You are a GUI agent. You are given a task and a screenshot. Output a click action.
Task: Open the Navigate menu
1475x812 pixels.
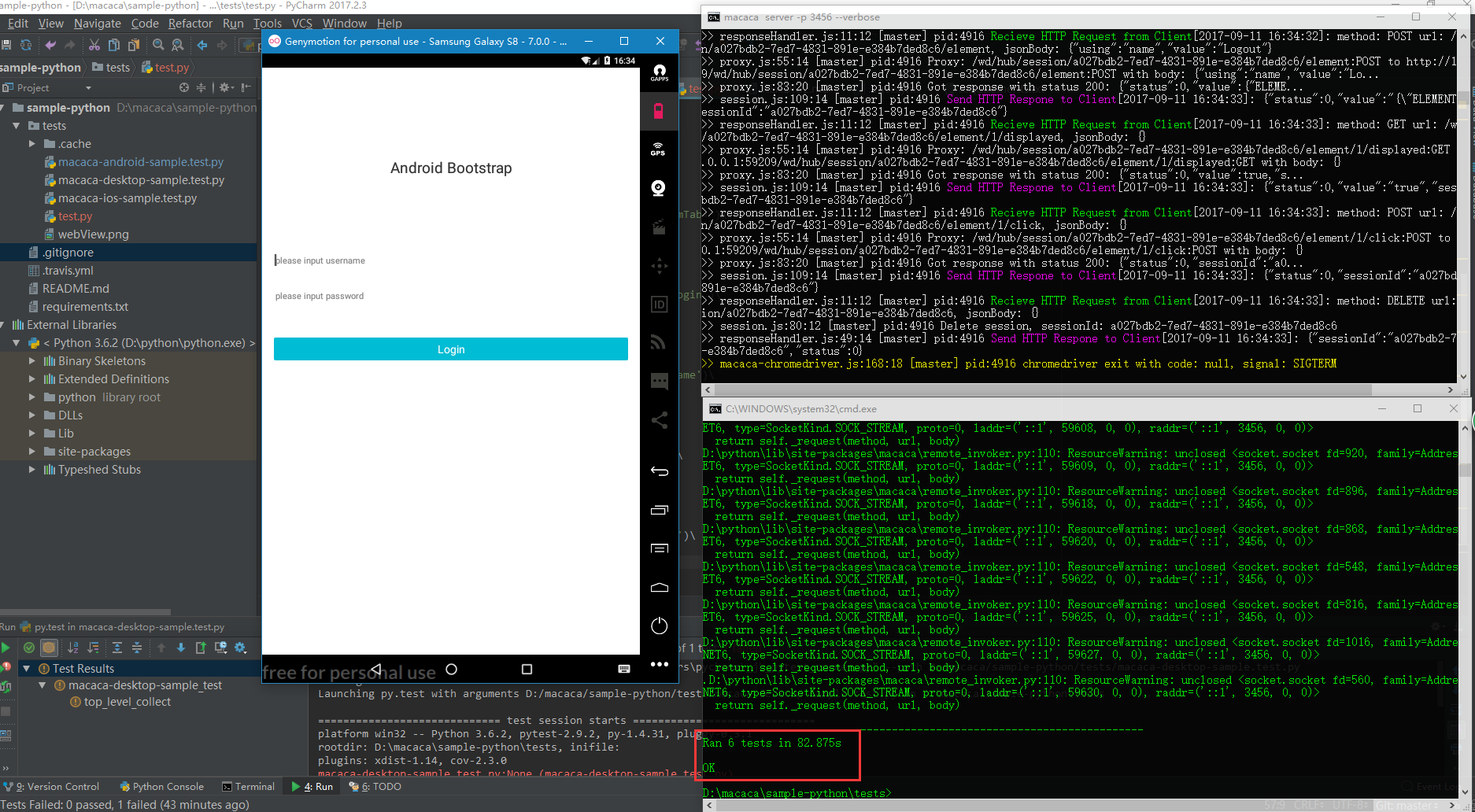[98, 24]
